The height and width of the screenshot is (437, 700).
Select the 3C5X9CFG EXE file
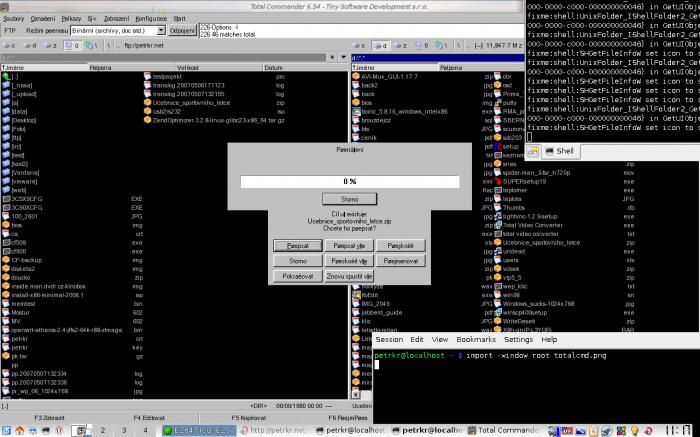click(27, 199)
